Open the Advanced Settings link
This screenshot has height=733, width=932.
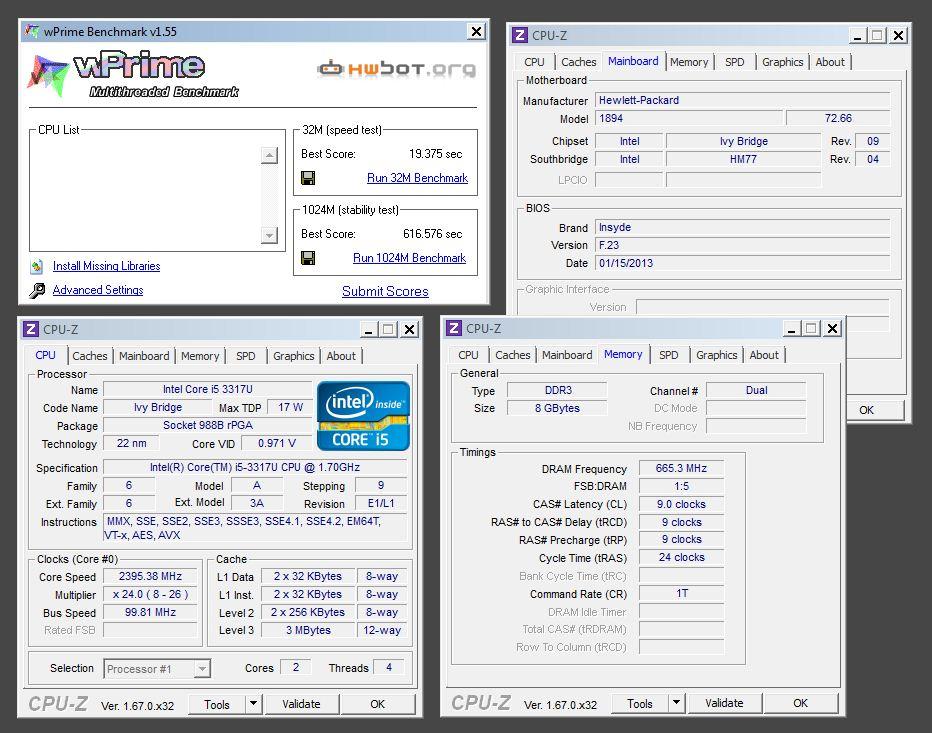(x=98, y=290)
